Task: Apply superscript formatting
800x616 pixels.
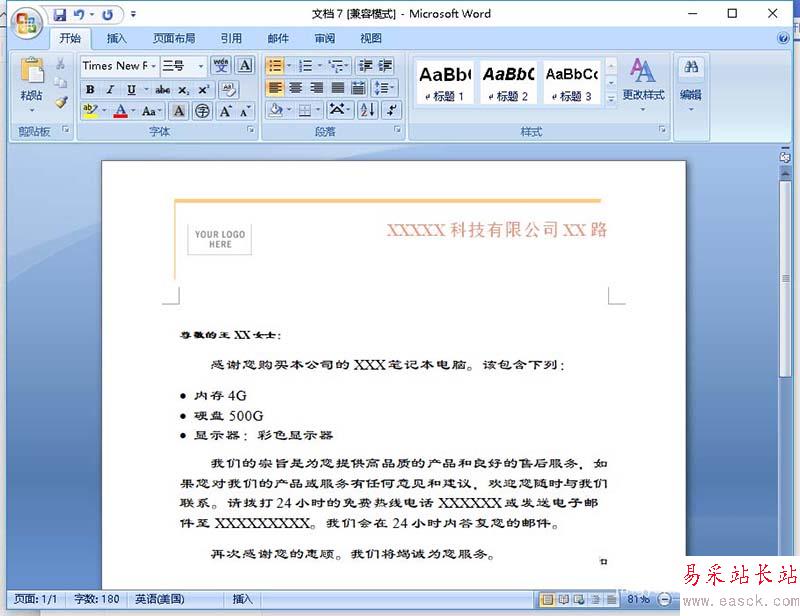Action: 204,90
